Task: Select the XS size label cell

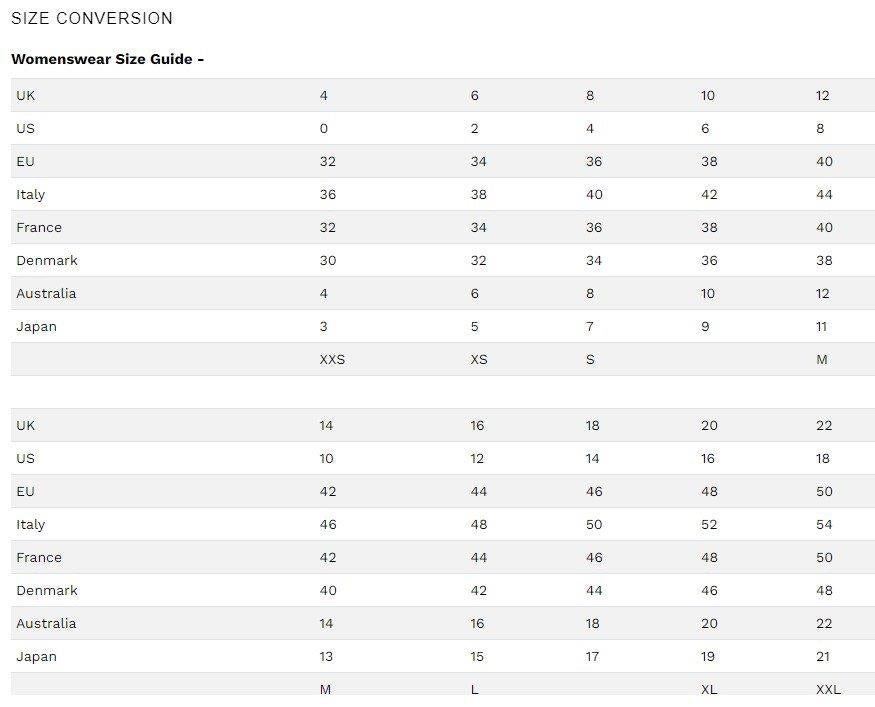Action: 479,360
